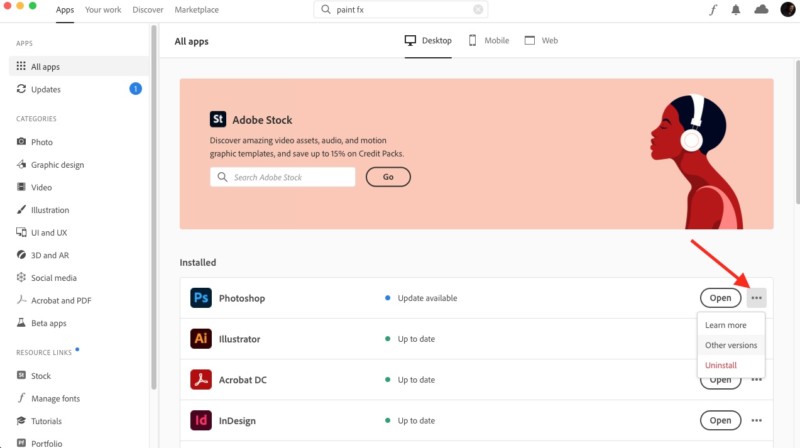Viewport: 800px width, 448px height.
Task: Expand more options for InDesign
Action: tap(756, 420)
